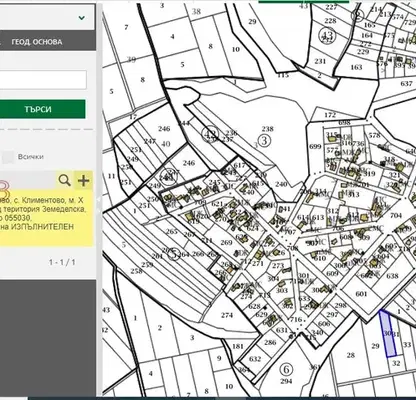Viewport: 416px width, 400px height.
Task: Click parcel 231 in the upper map
Action: [x=320, y=61]
